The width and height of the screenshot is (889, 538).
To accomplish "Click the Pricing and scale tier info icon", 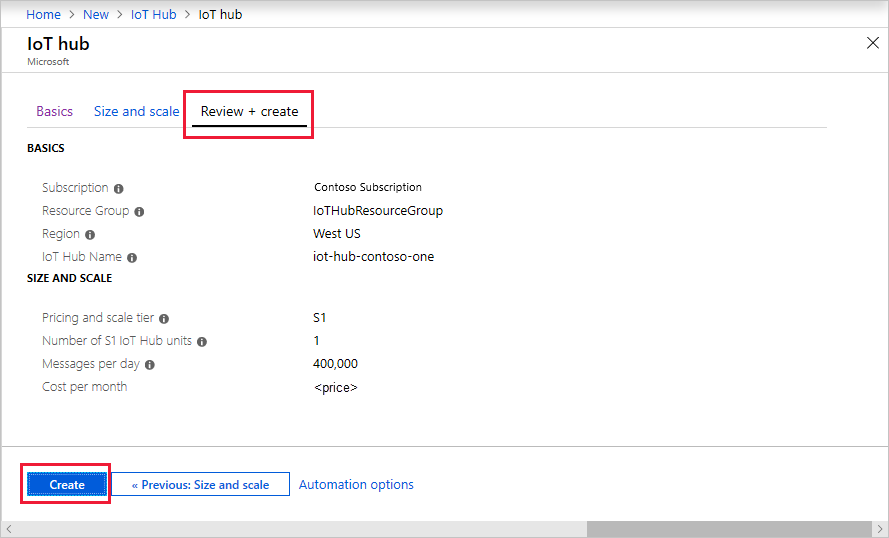I will point(164,319).
